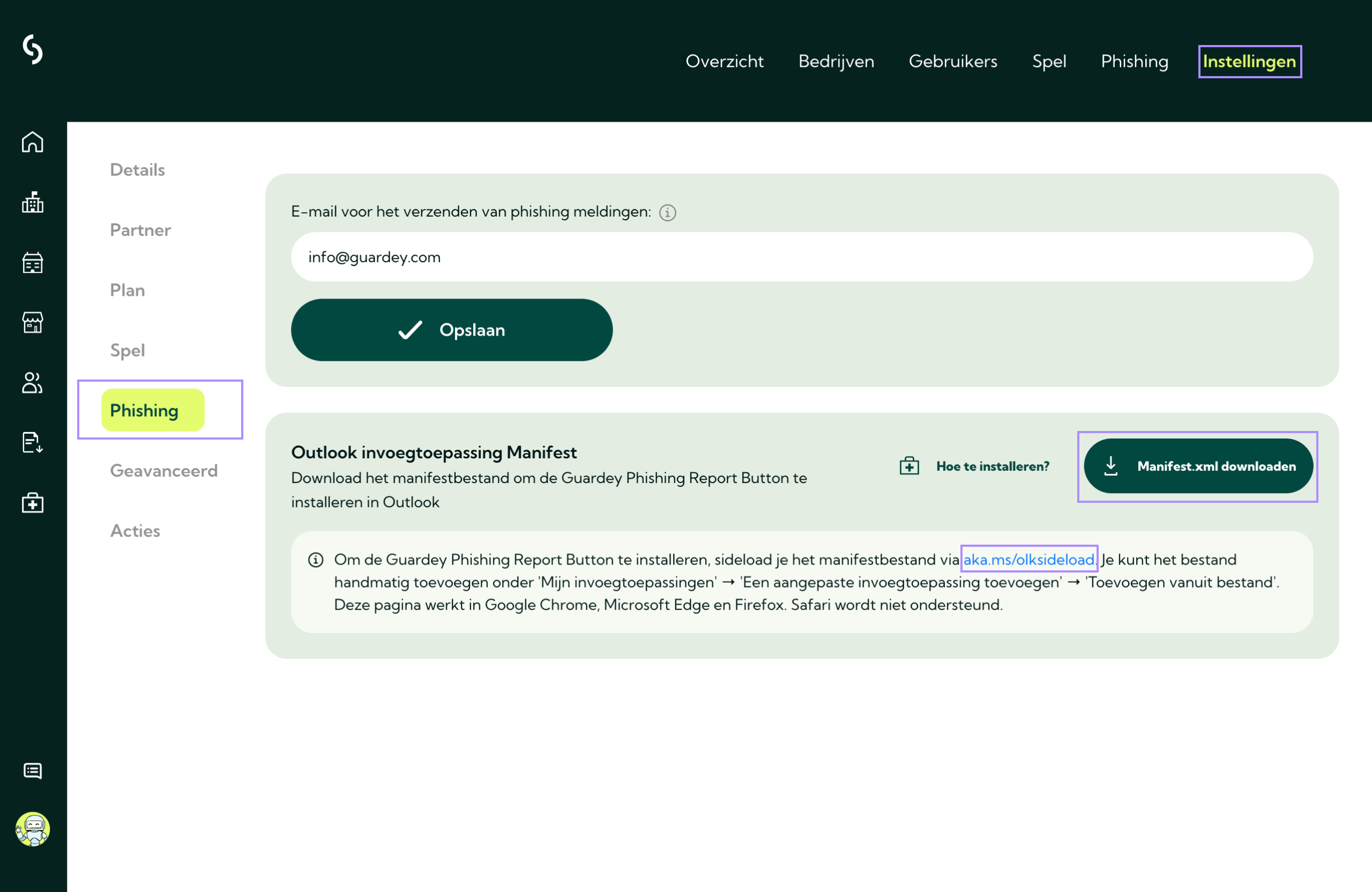Click info icon beside phishing email label
Viewport: 1372px width, 892px height.
click(x=667, y=213)
